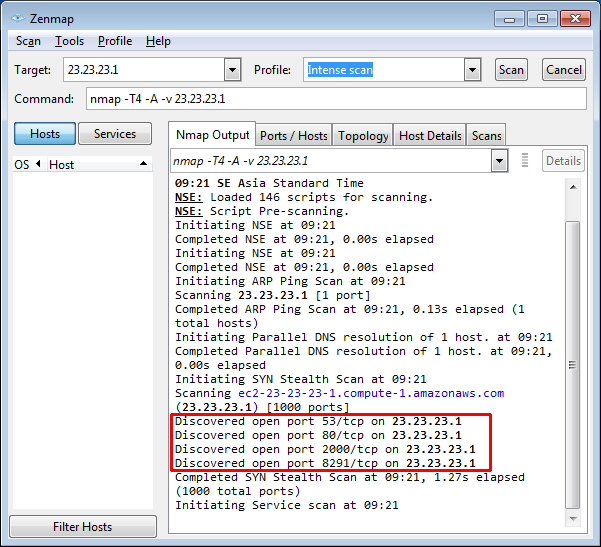Select the Hosts toggle button
601x547 pixels.
click(45, 134)
